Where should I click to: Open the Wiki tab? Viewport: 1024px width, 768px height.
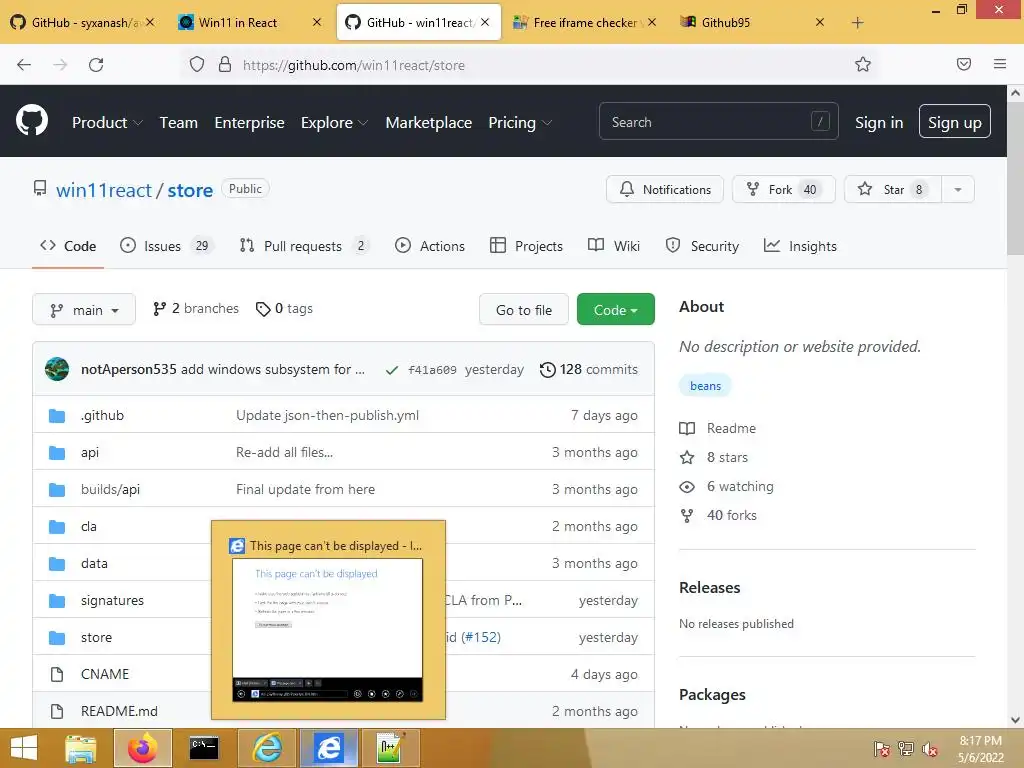pos(614,246)
